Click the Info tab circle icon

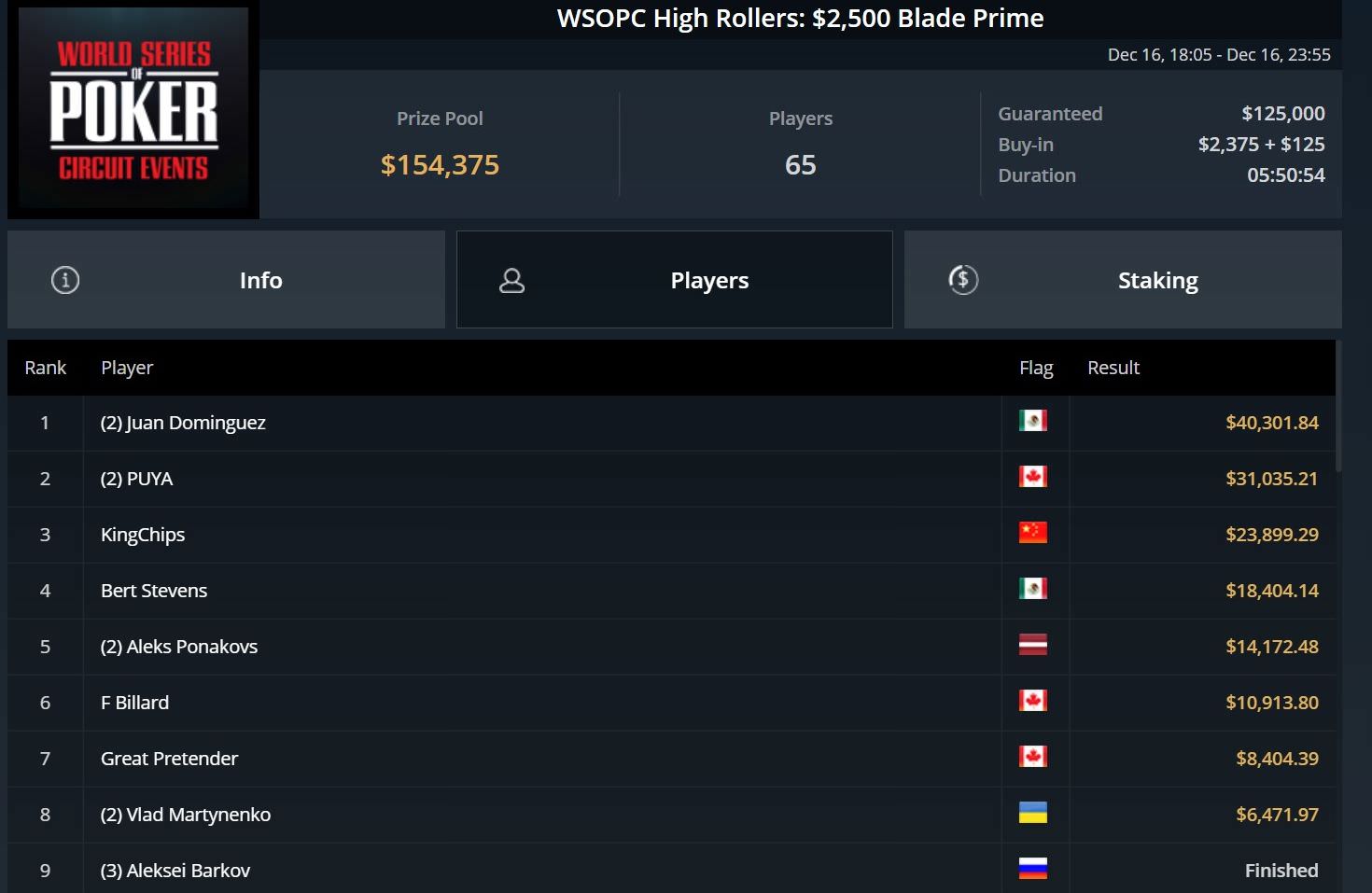pos(65,280)
